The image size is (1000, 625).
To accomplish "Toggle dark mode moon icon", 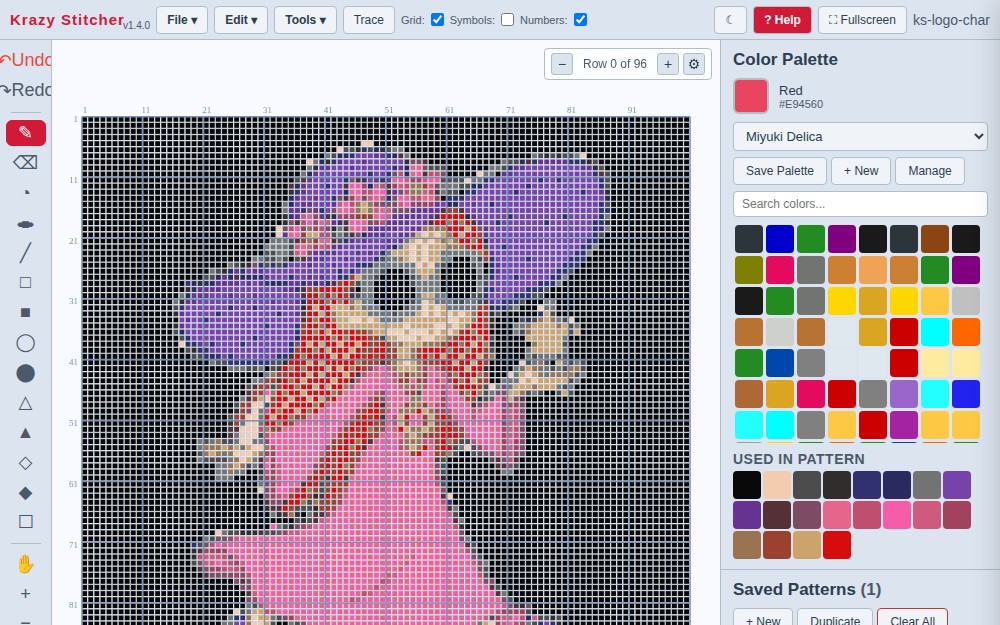I will 730,20.
